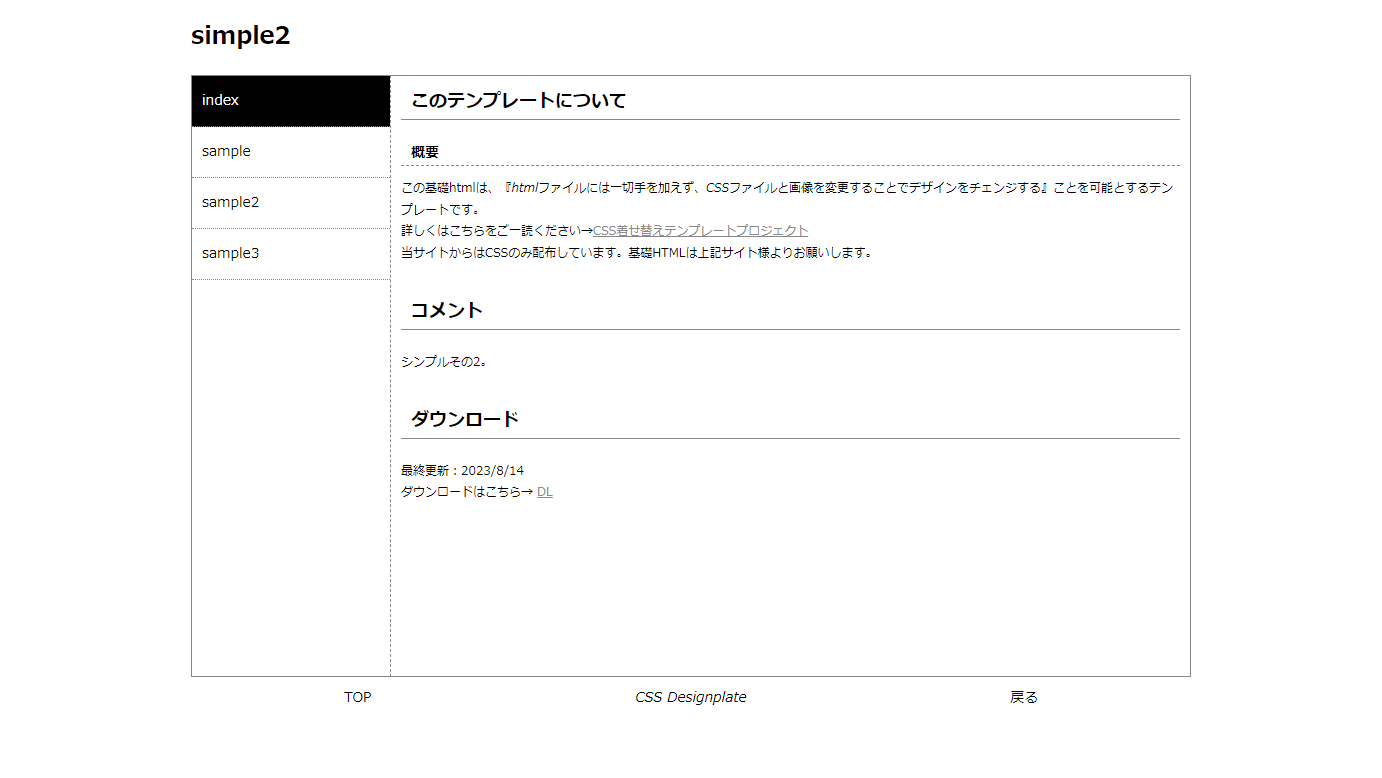The width and height of the screenshot is (1382, 778).
Task: Click the simple2 site title
Action: pos(240,35)
